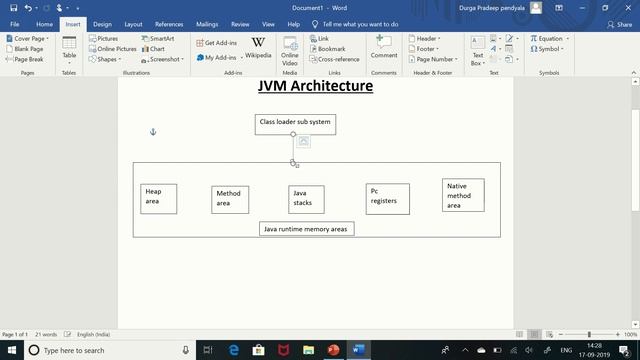This screenshot has width=640, height=360.
Task: Select the Java stacks box
Action: pos(306,199)
